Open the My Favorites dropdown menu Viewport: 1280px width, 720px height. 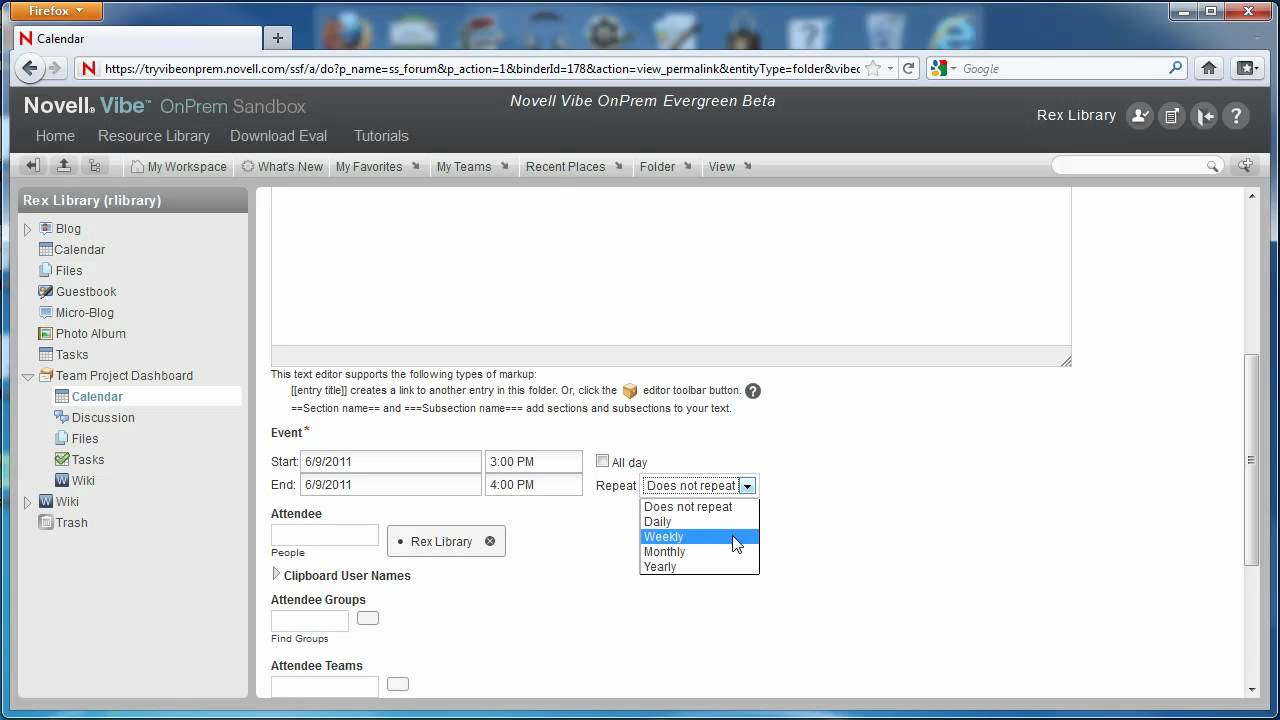(x=378, y=166)
